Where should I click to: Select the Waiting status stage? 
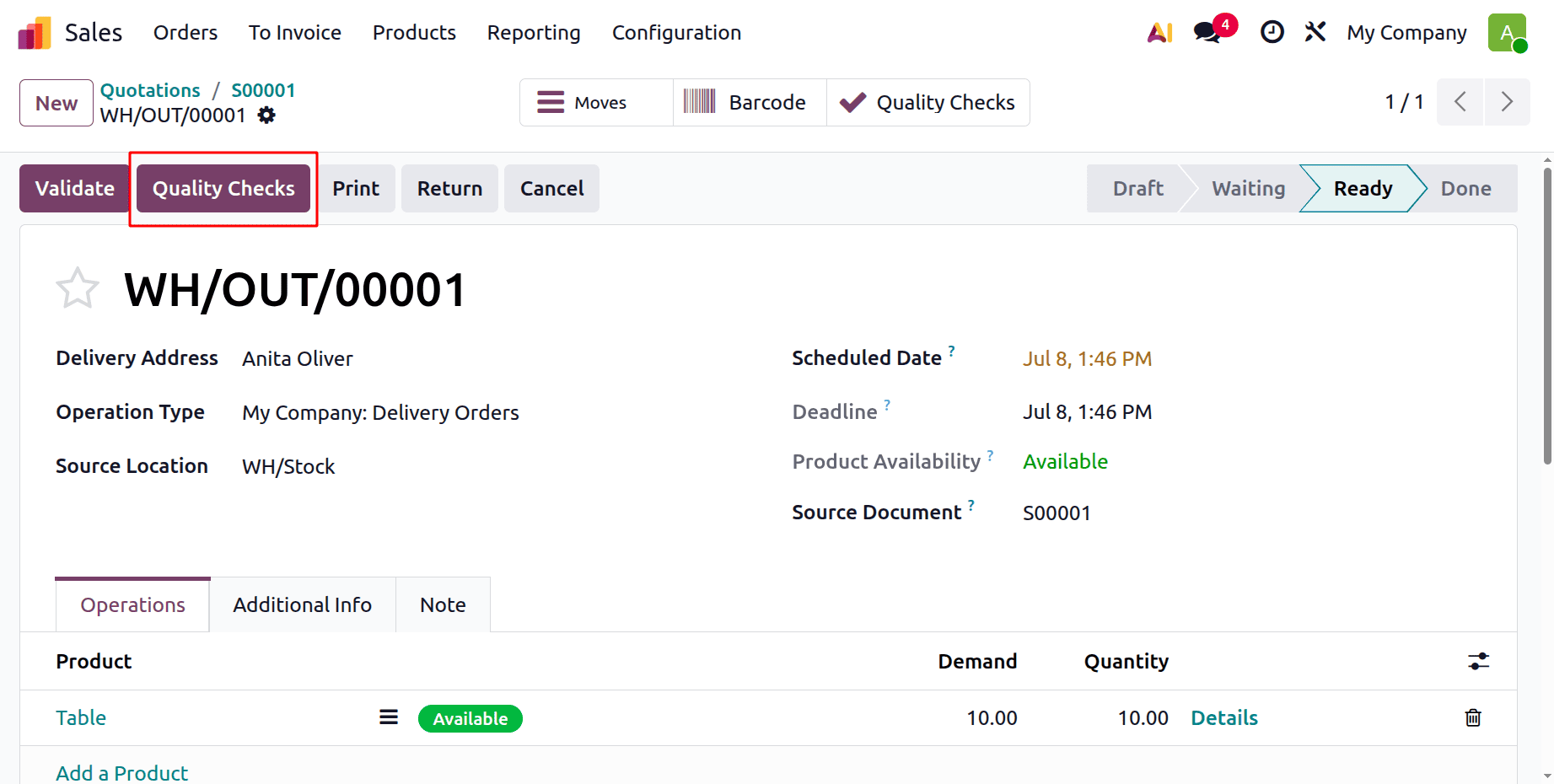point(1248,188)
